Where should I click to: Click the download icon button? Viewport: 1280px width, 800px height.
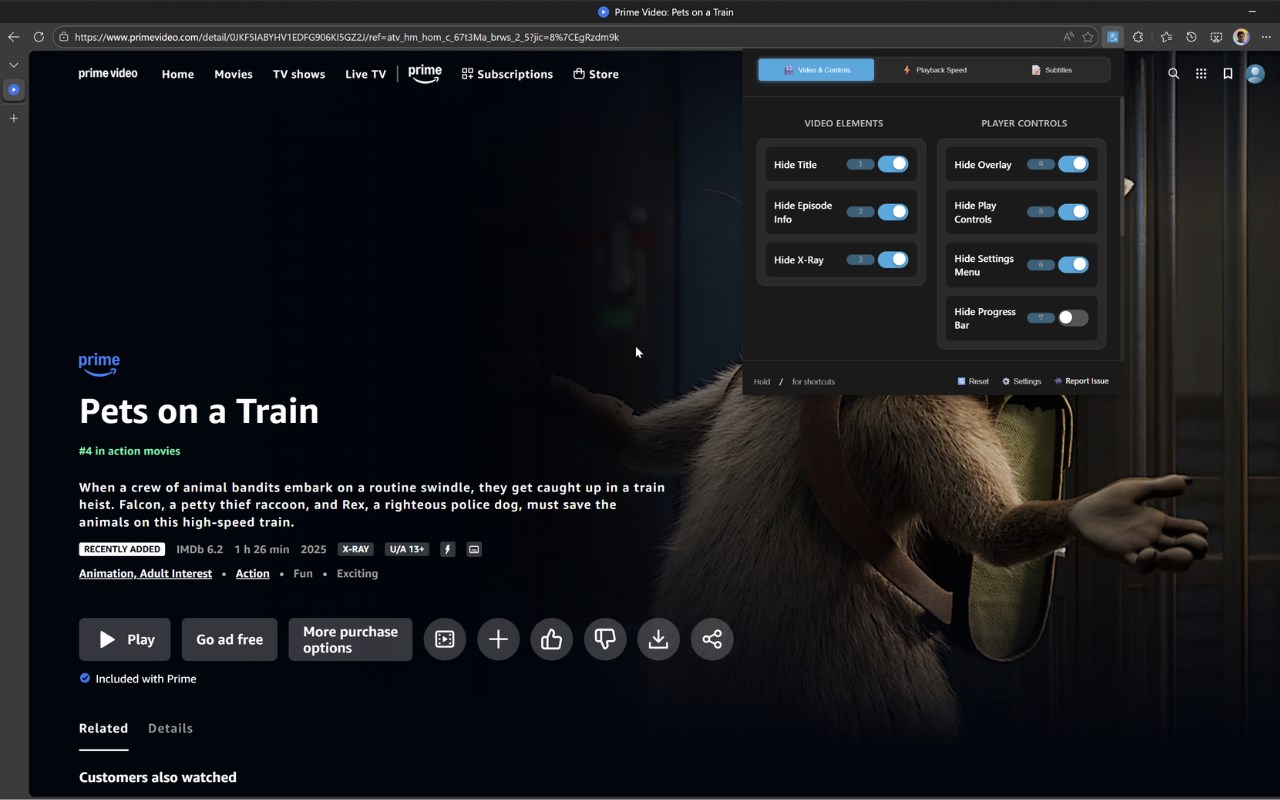[x=658, y=639]
